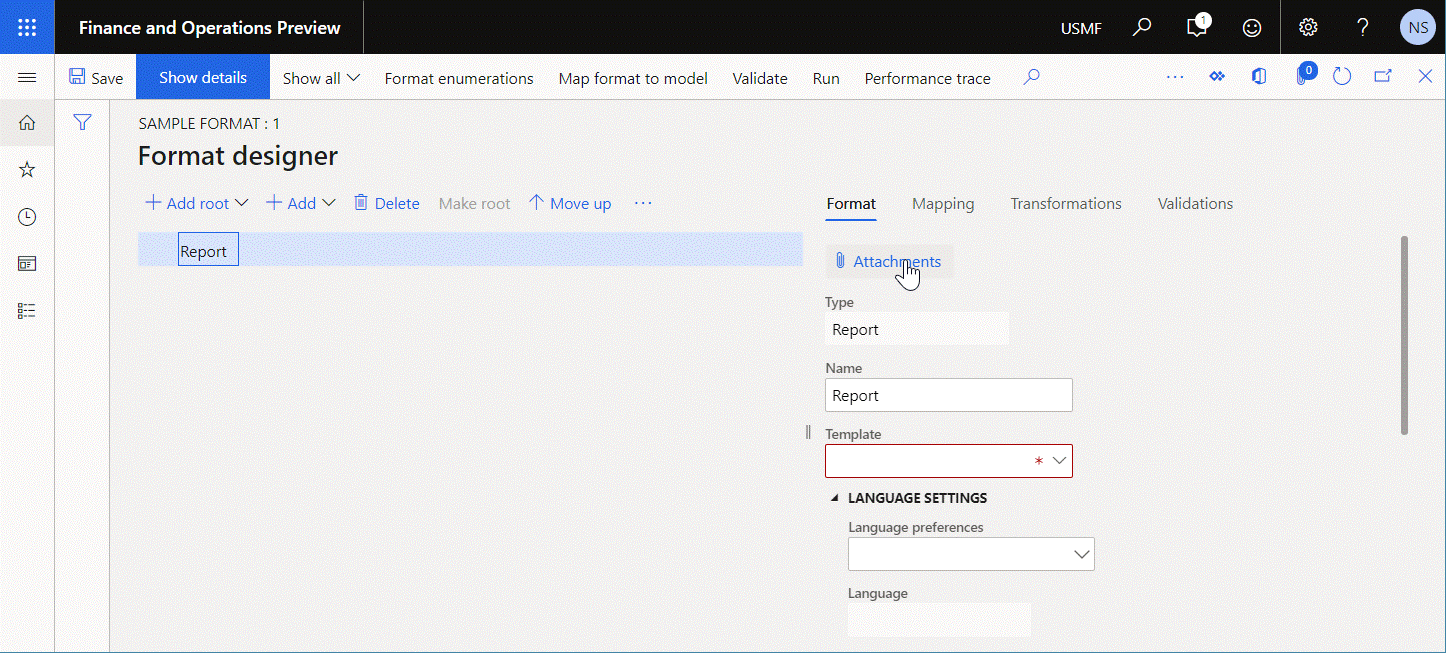Click the attachments paperclip badge icon
The image size is (1446, 653).
point(1302,75)
